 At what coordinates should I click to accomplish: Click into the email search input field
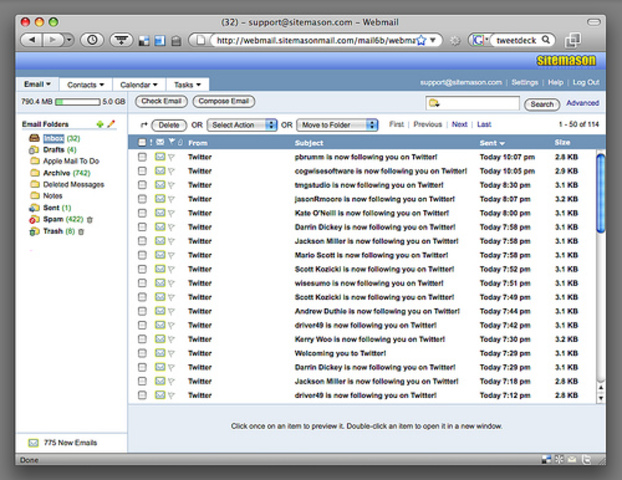[472, 103]
